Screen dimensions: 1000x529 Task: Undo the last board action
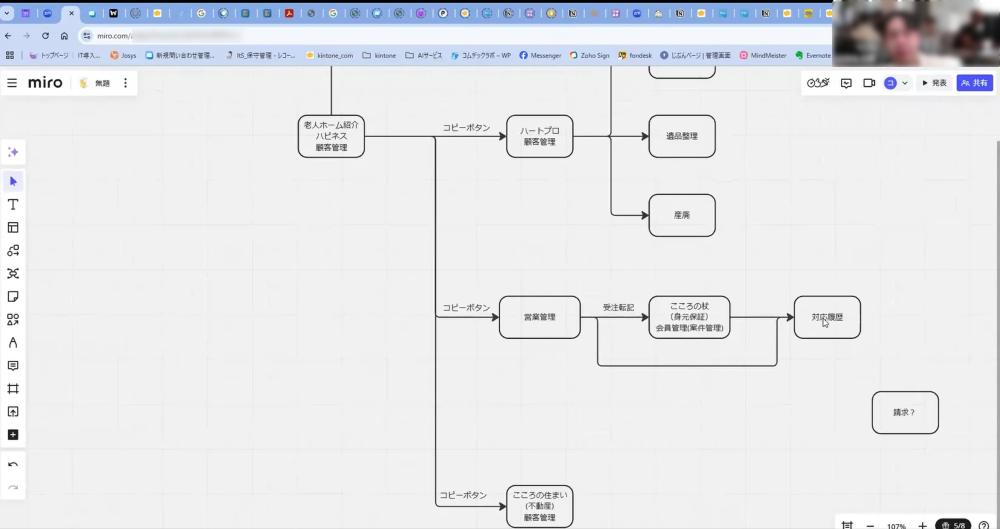[x=13, y=464]
